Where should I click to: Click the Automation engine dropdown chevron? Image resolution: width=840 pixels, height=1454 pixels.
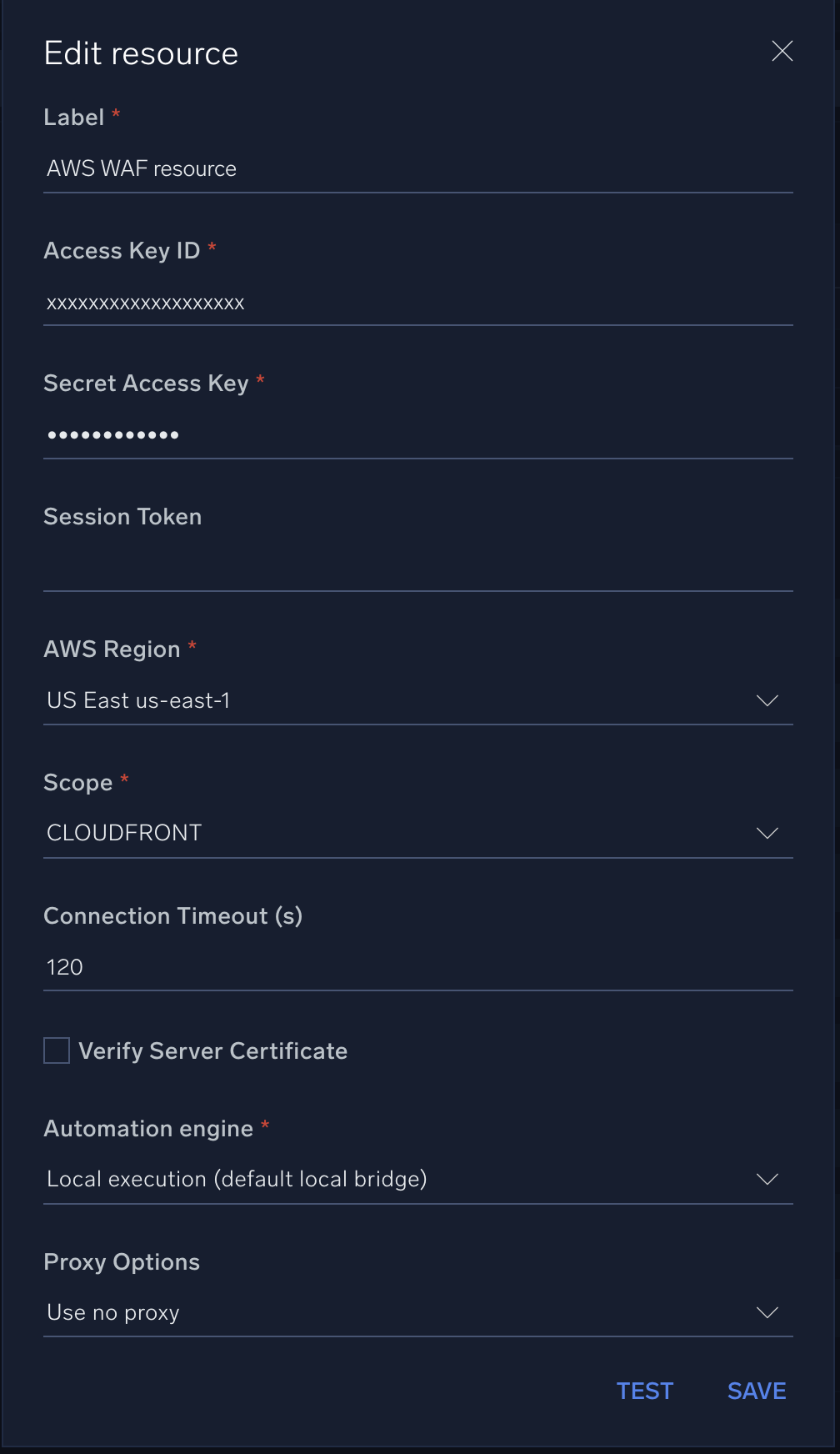(767, 1179)
